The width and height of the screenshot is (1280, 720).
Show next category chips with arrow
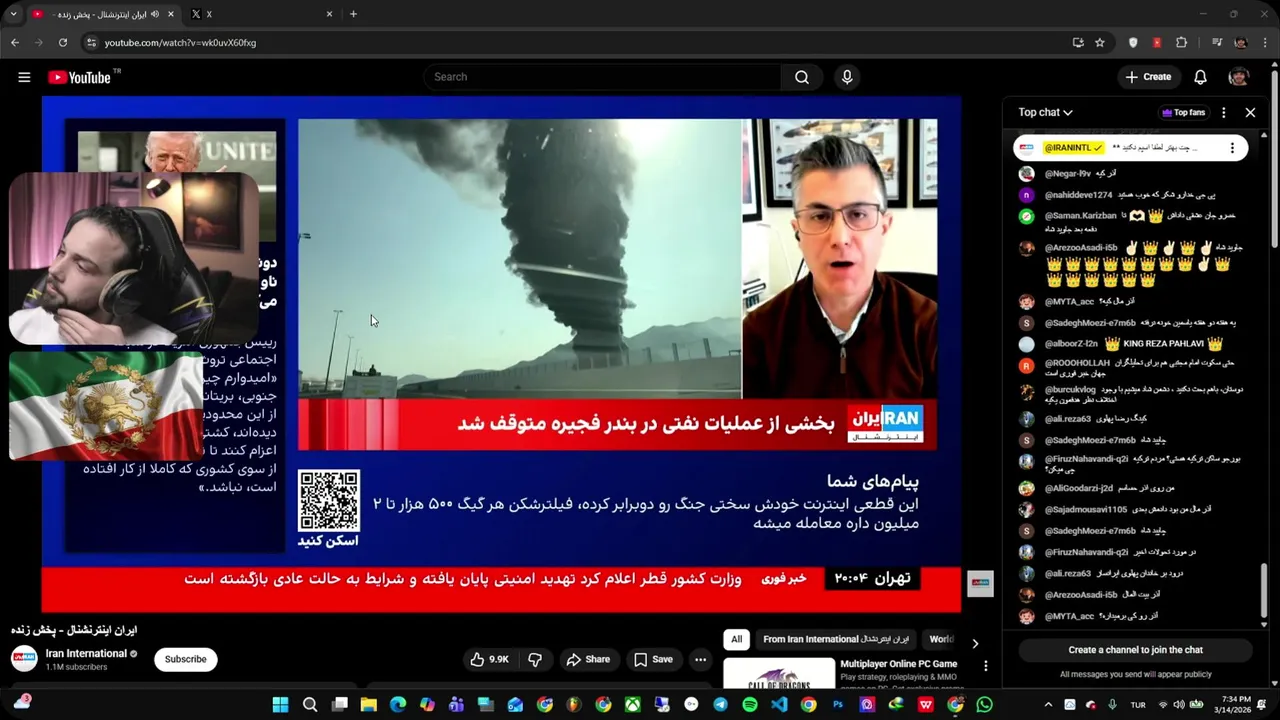tap(975, 643)
